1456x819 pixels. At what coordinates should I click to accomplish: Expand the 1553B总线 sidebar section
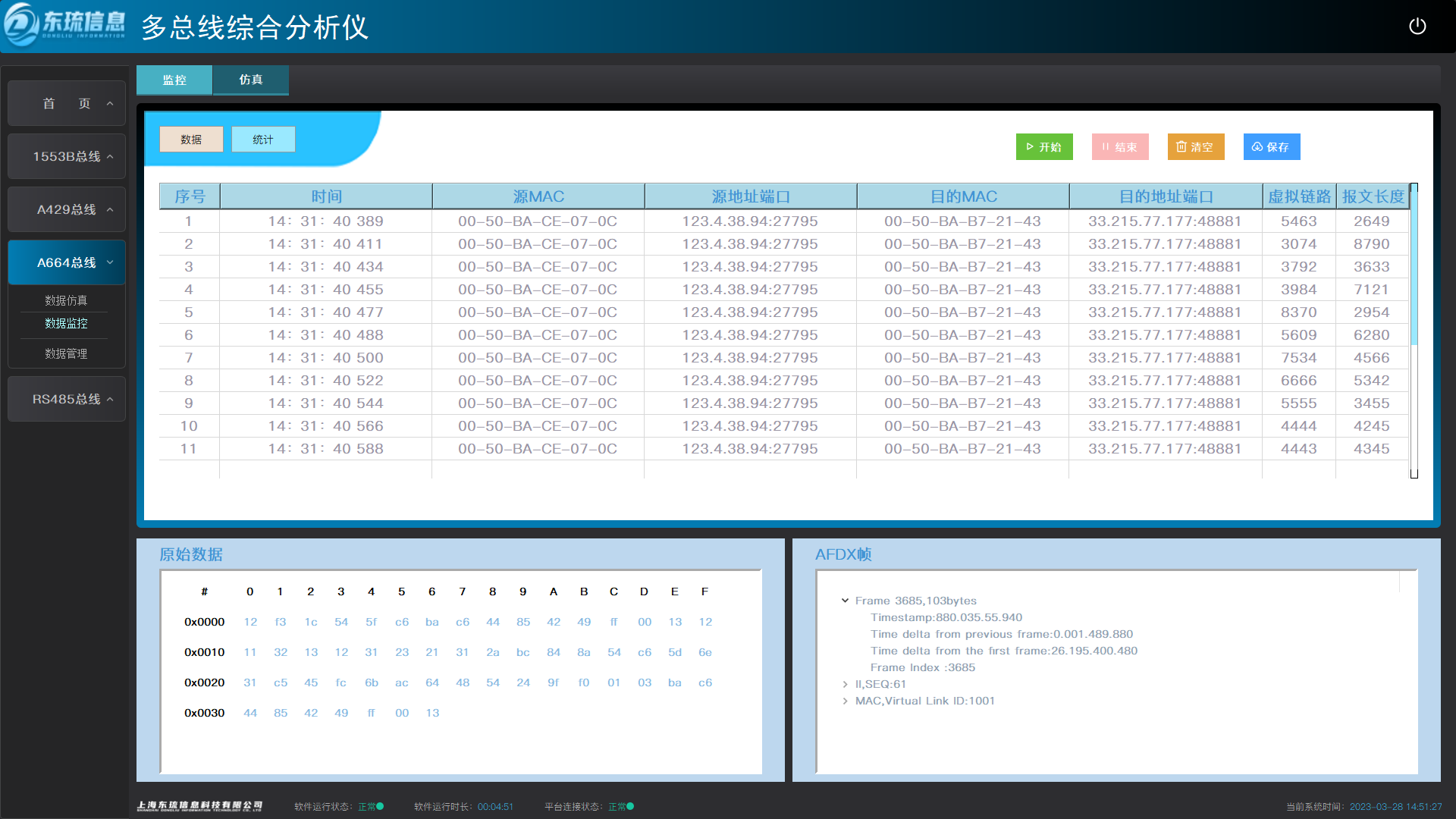tap(67, 156)
